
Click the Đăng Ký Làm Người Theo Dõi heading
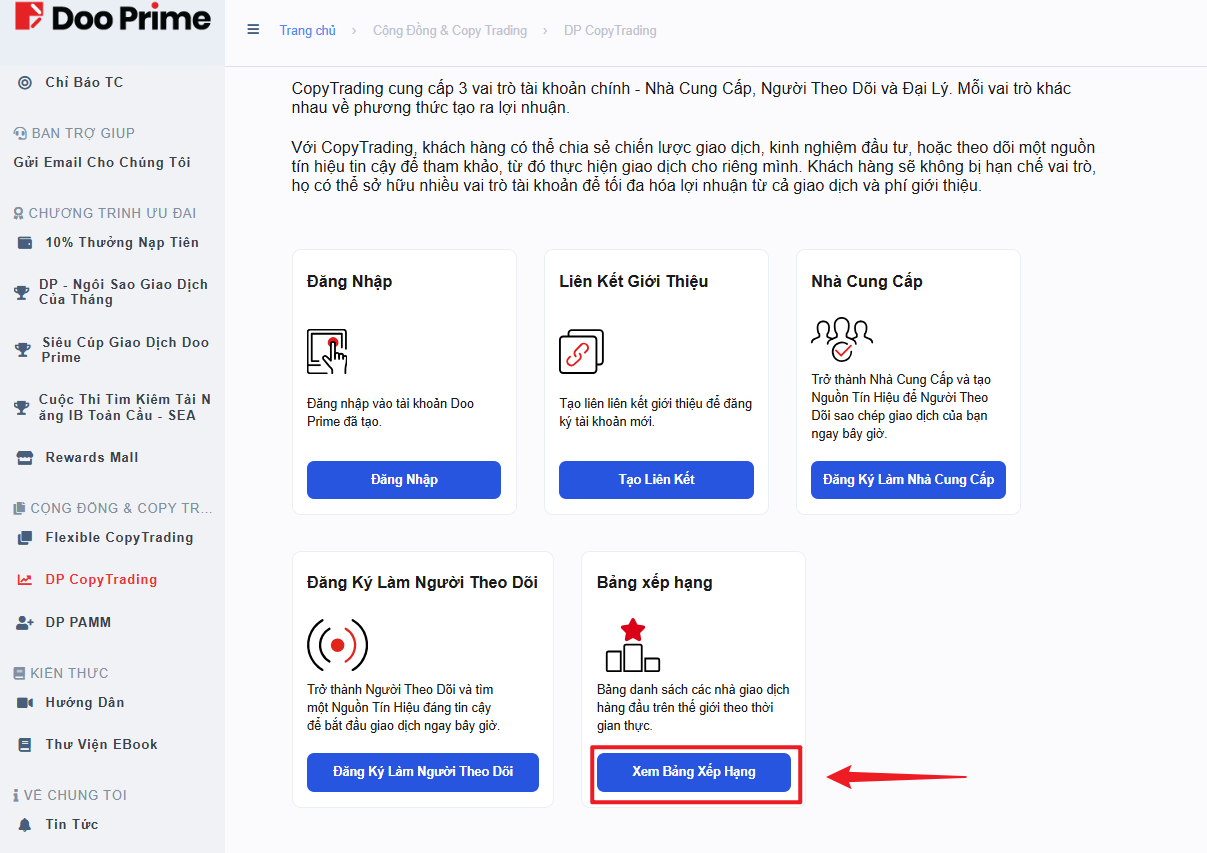(422, 582)
